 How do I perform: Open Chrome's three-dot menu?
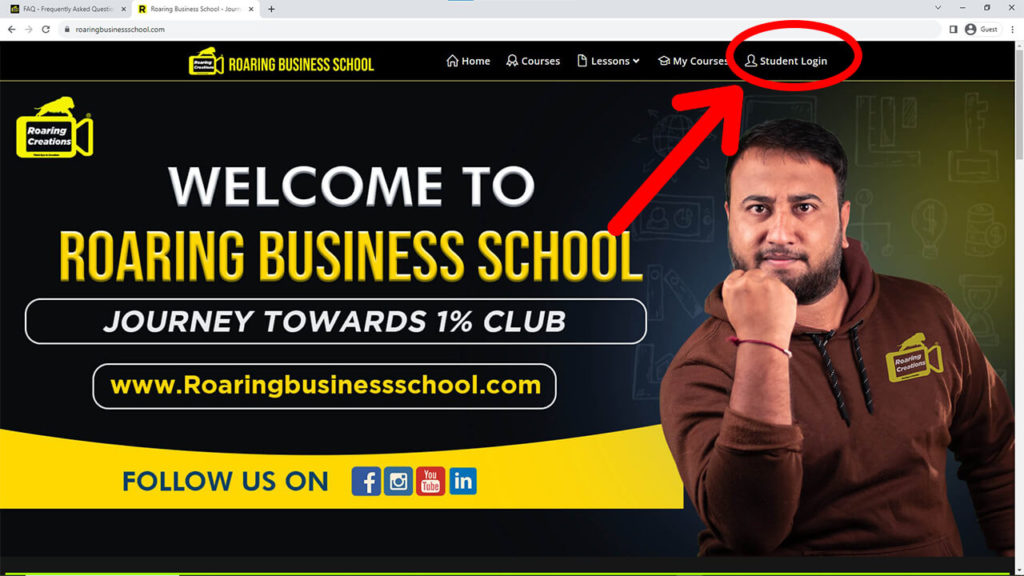pos(1012,29)
